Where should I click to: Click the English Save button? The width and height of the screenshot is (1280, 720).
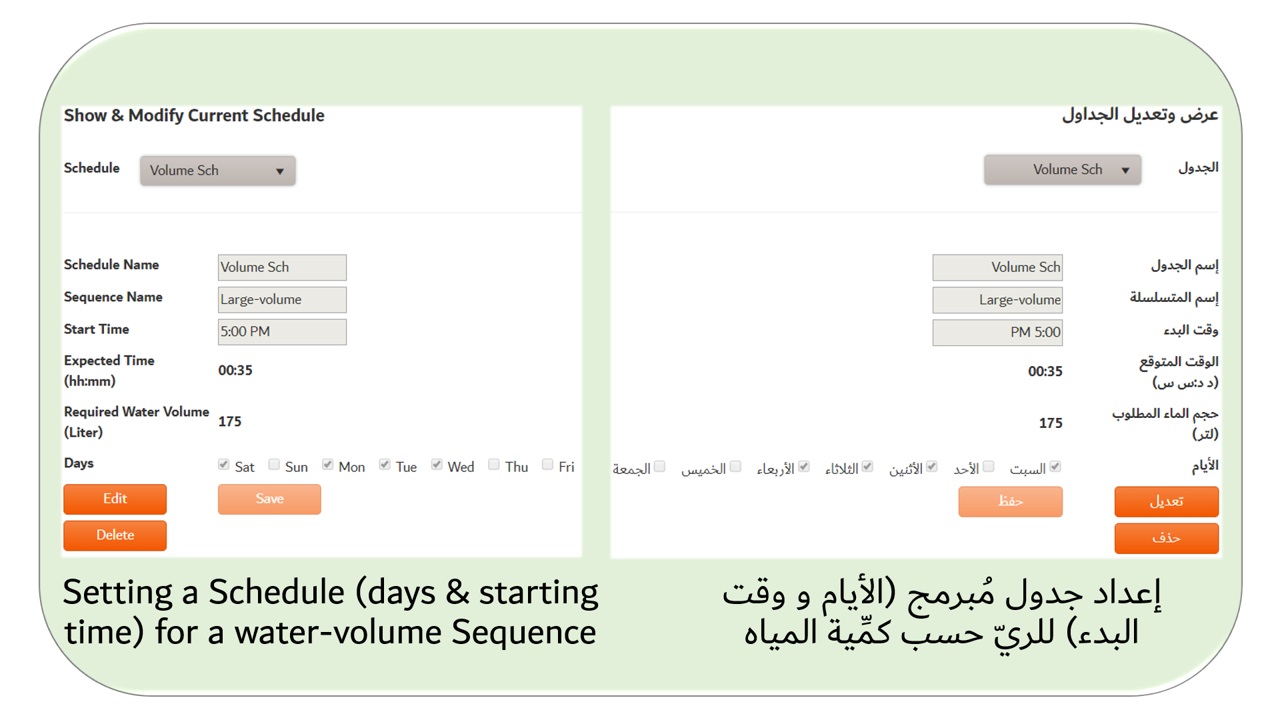(269, 499)
